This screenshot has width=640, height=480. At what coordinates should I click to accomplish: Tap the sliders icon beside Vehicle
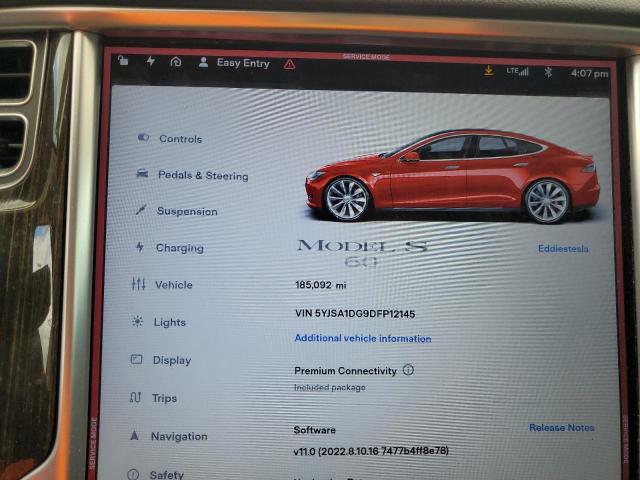point(138,283)
